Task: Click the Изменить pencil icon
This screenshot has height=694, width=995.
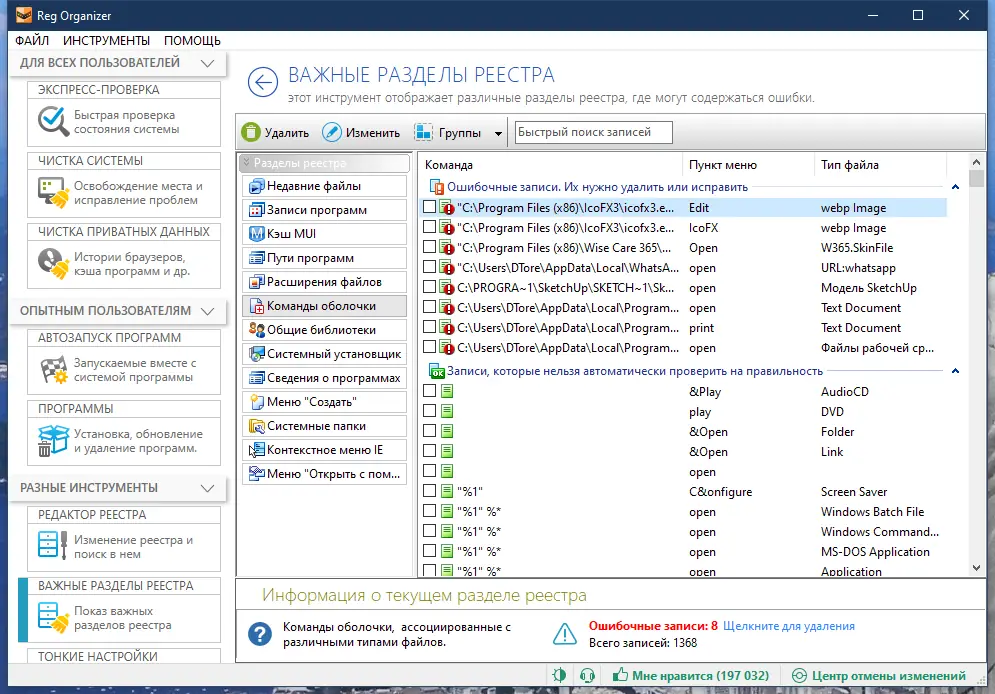Action: pos(331,132)
